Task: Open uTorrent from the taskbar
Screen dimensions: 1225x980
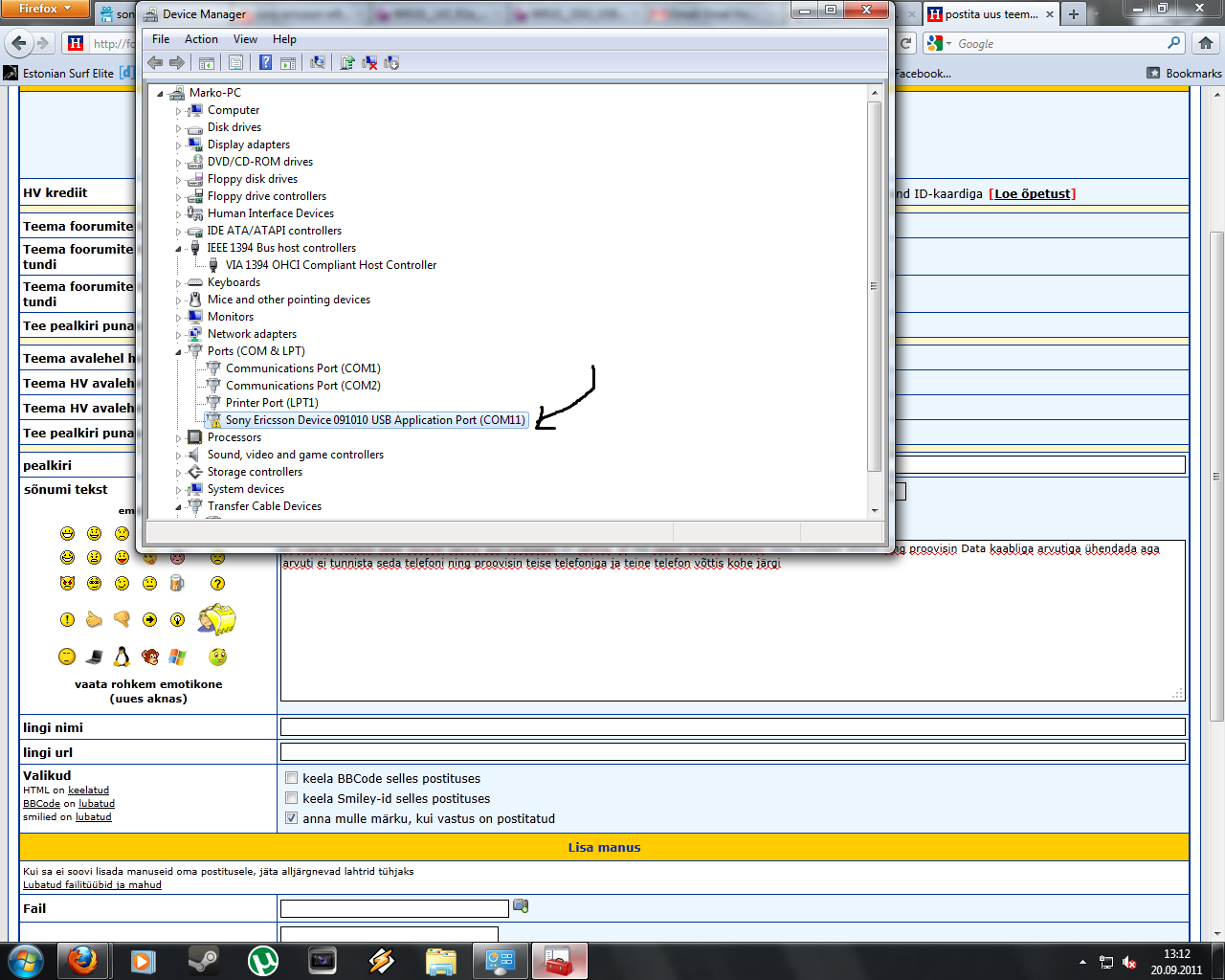Action: click(x=262, y=960)
